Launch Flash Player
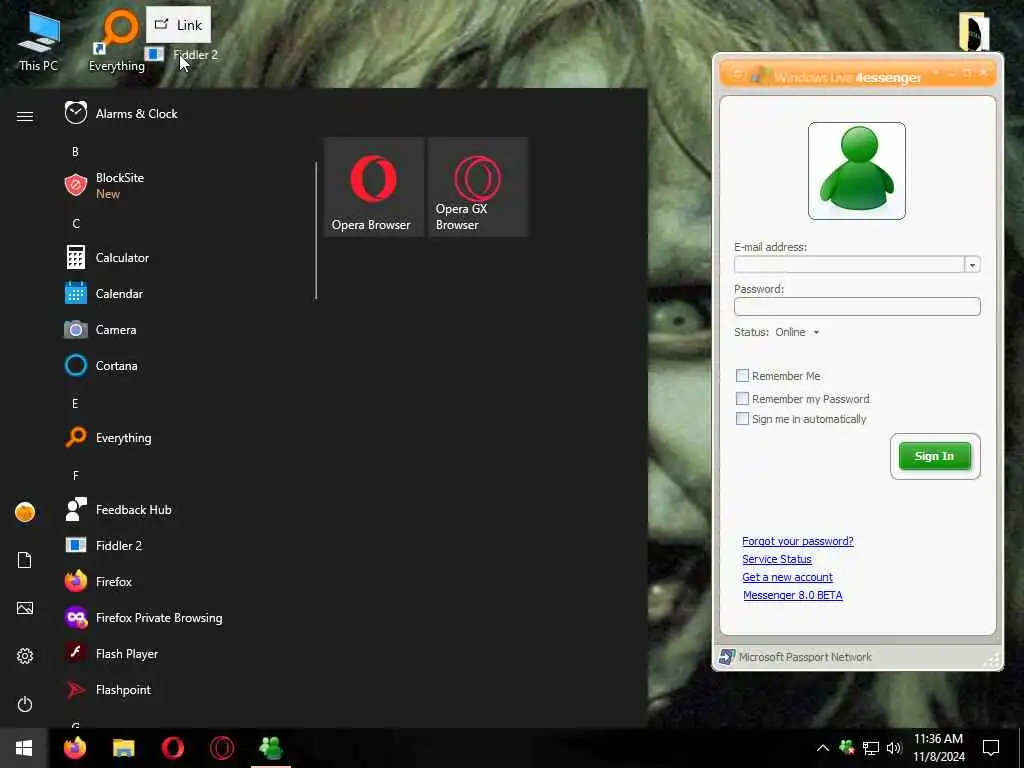1024x768 pixels. point(112,653)
